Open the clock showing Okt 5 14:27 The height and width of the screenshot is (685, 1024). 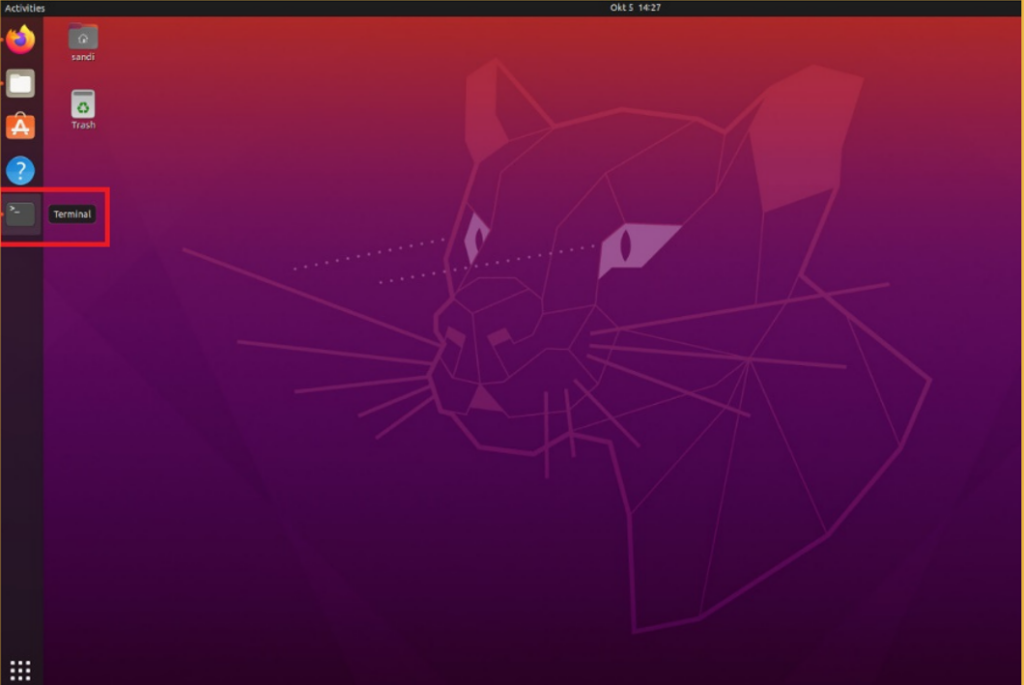(x=635, y=8)
